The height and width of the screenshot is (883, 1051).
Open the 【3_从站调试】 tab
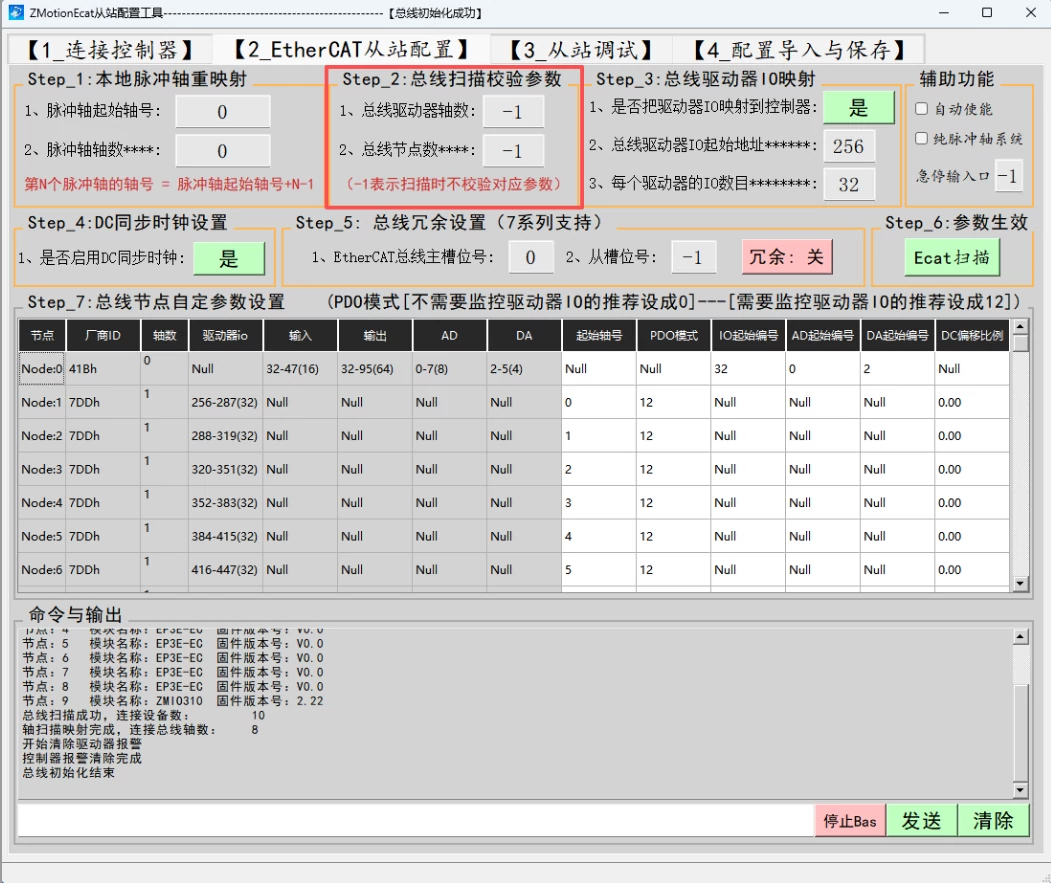pos(581,50)
